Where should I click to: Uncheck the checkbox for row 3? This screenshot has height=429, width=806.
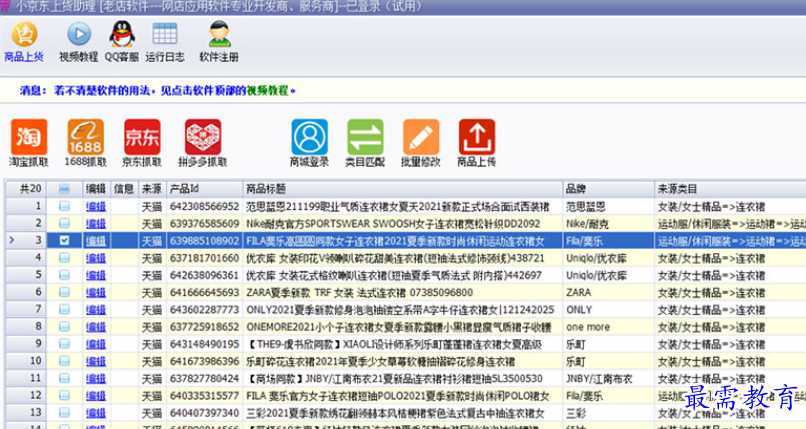click(x=64, y=240)
